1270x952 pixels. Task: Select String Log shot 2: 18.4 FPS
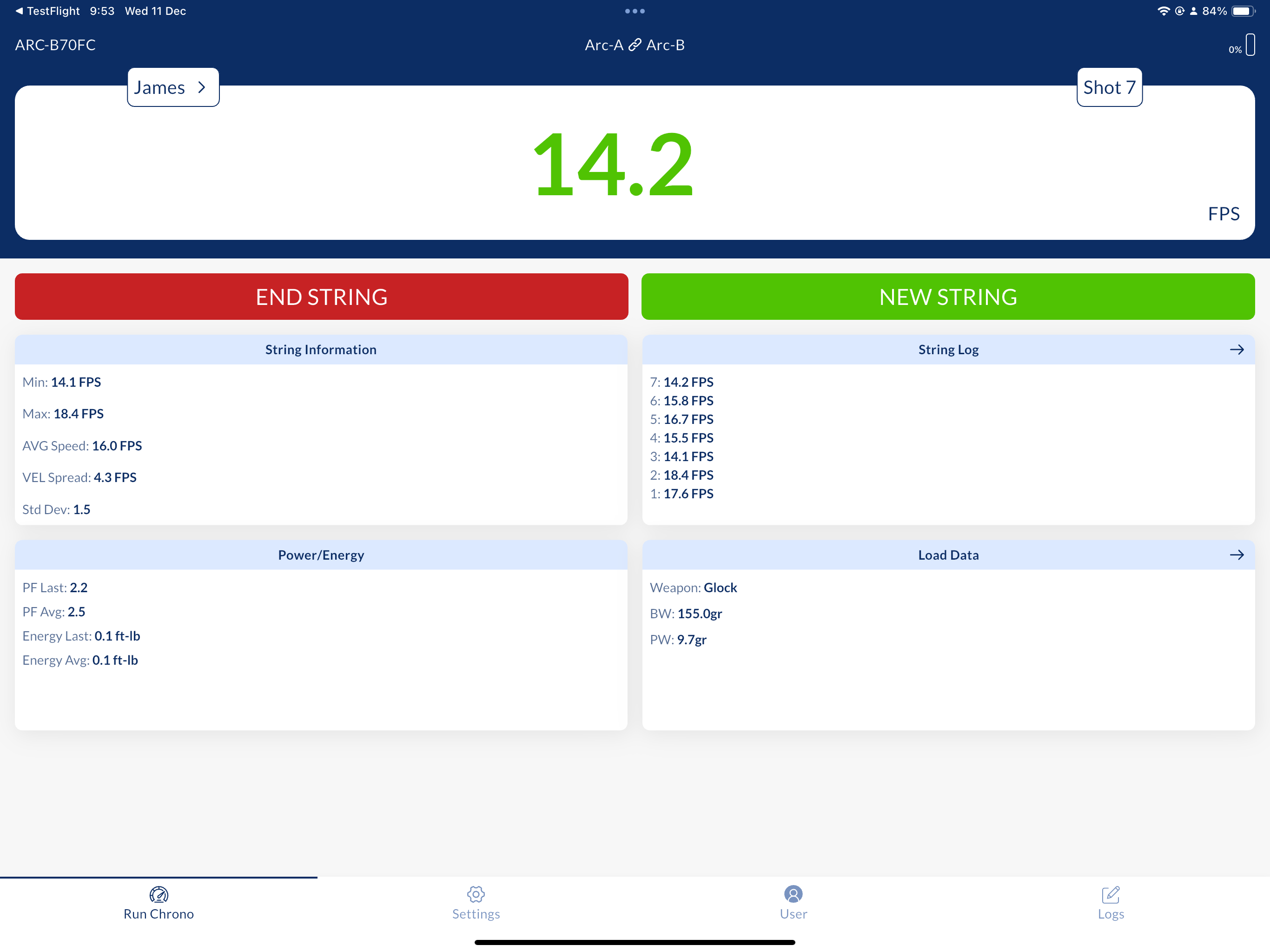681,475
